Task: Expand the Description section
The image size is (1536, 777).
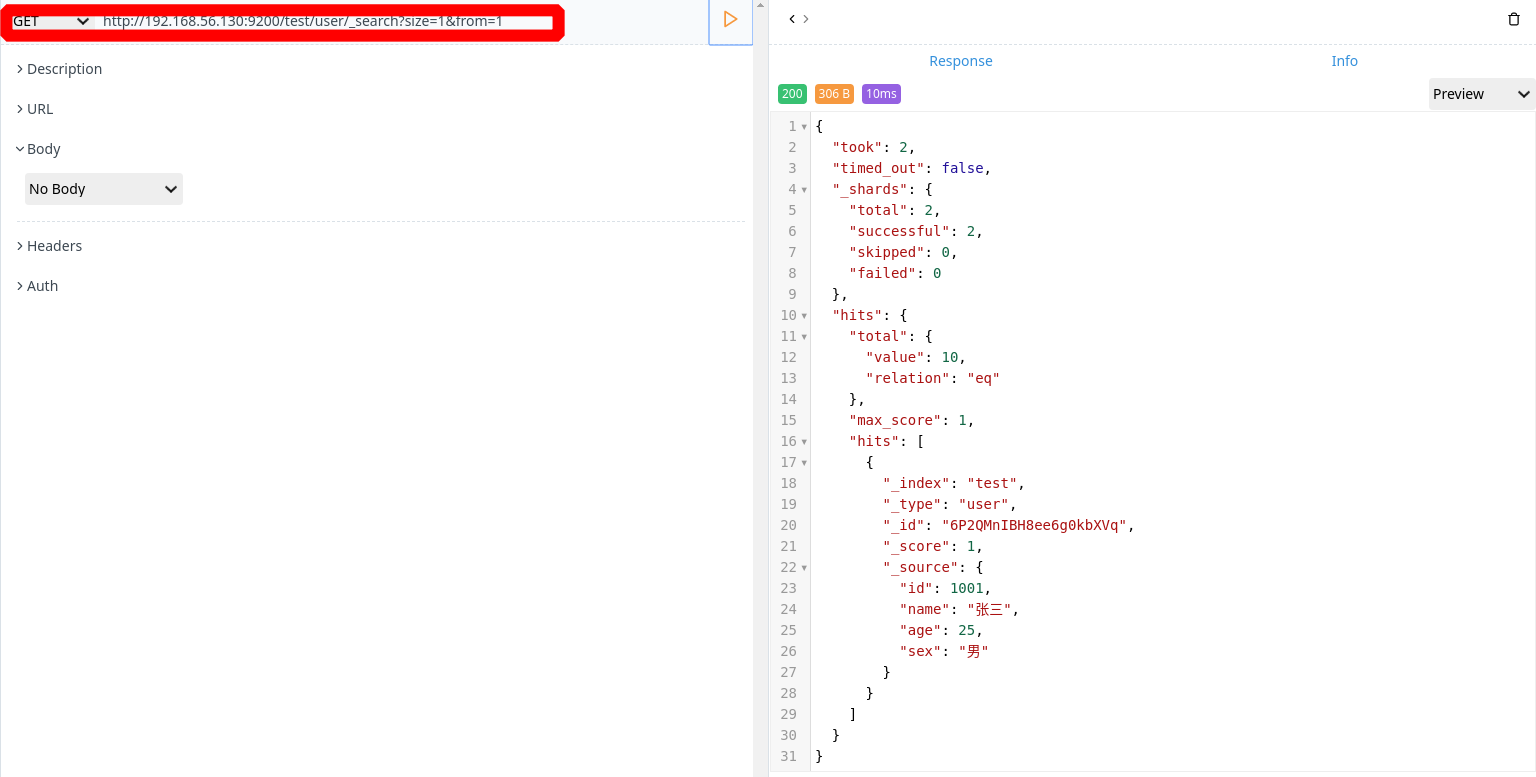Action: tap(62, 68)
